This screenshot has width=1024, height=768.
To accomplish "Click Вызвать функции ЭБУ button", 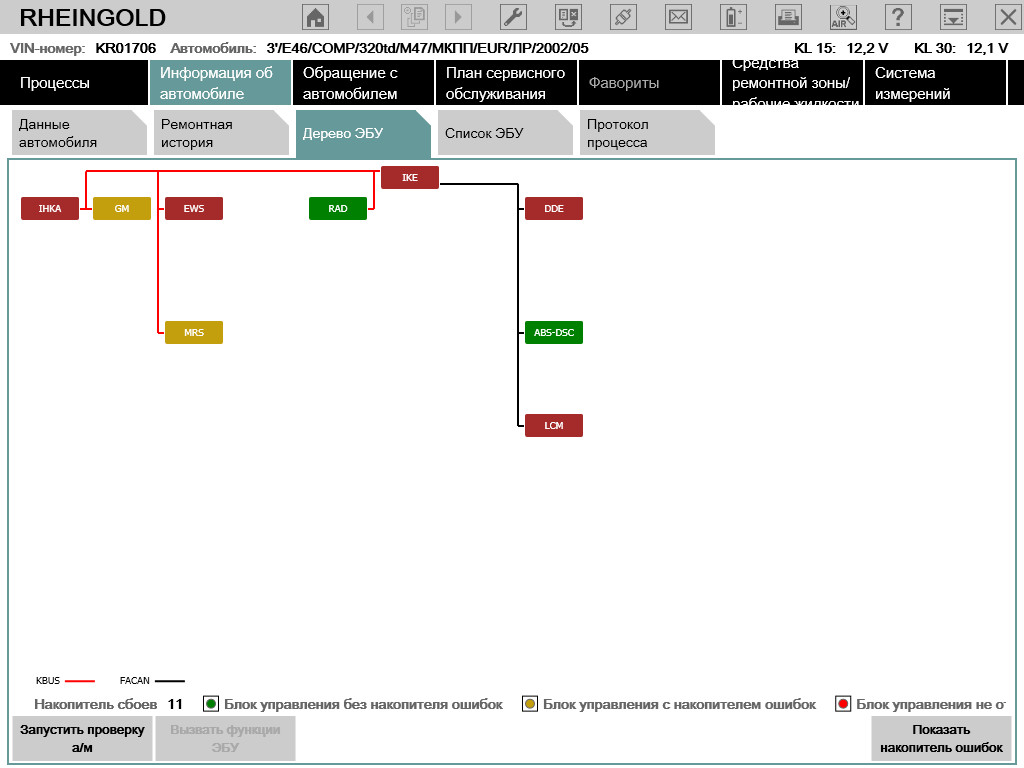I will (x=225, y=739).
